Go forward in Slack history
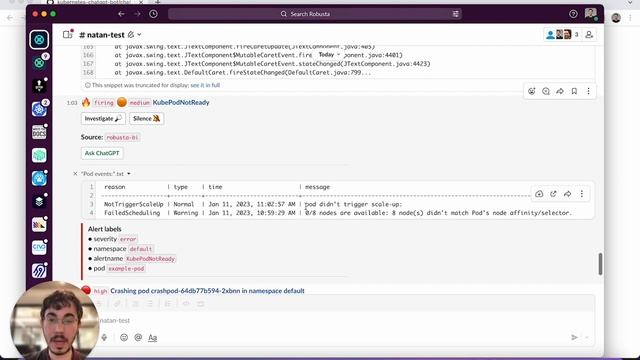The height and width of the screenshot is (360, 640). pyautogui.click(x=138, y=14)
